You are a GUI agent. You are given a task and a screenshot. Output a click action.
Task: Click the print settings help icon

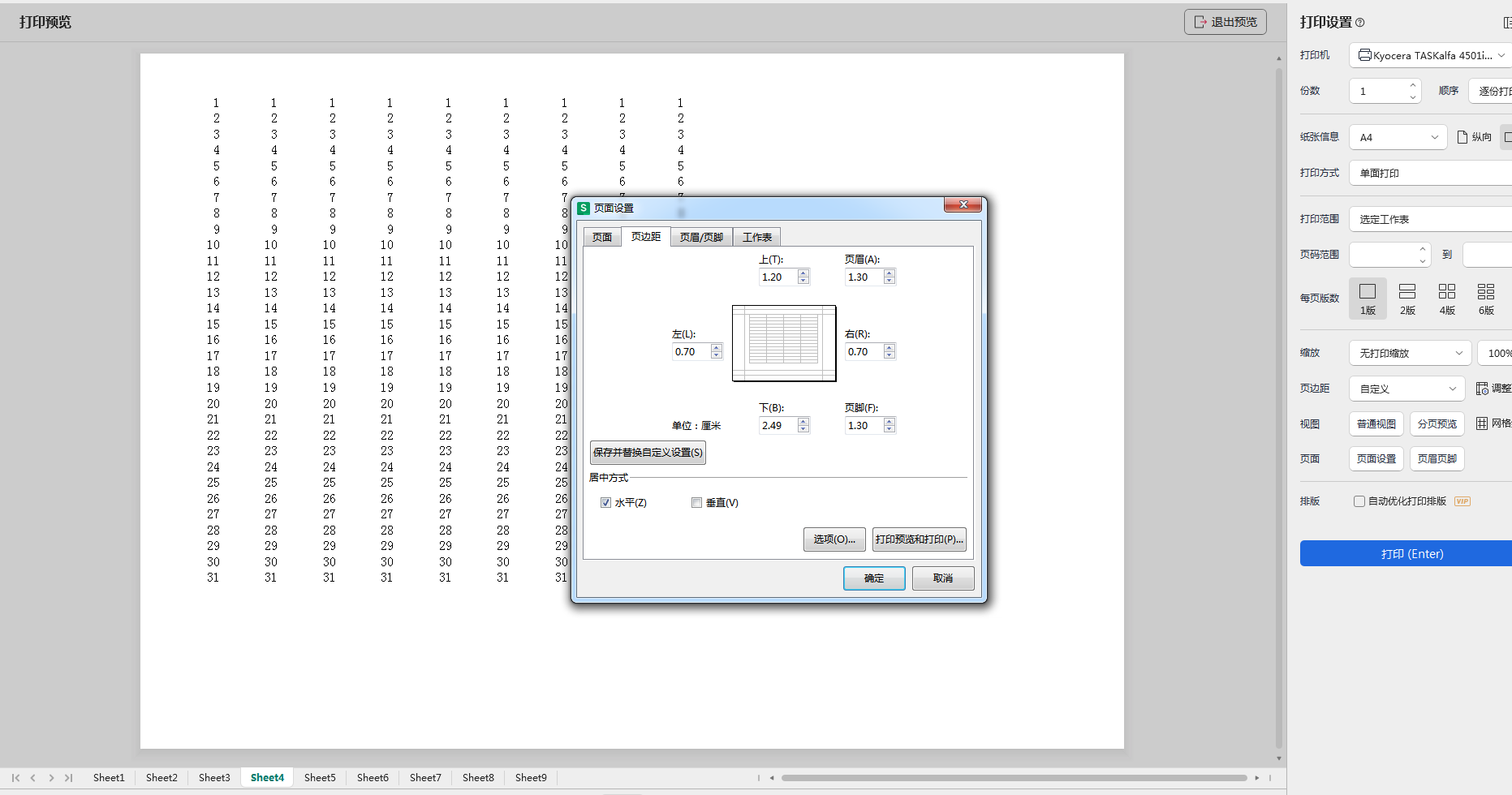1360,23
